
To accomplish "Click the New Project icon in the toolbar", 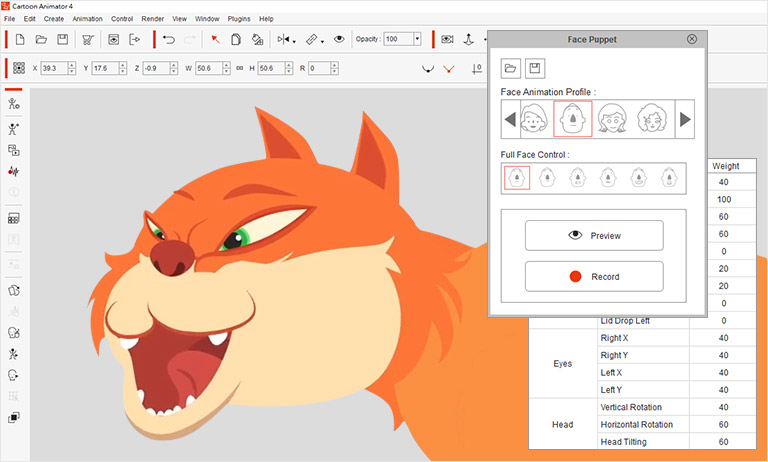I will (x=20, y=39).
